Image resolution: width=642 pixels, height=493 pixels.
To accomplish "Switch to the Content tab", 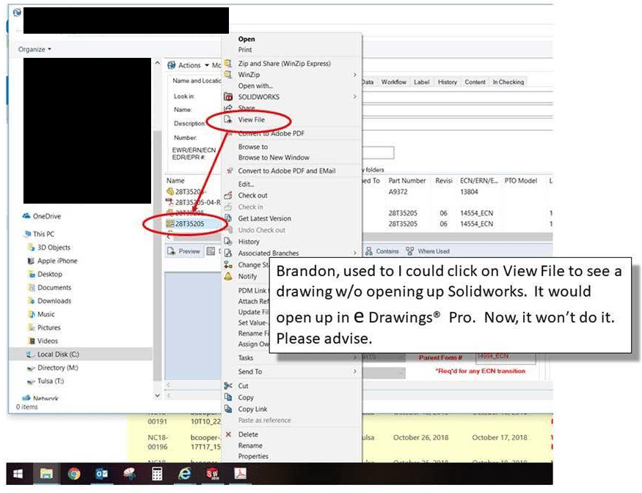I will tap(475, 82).
